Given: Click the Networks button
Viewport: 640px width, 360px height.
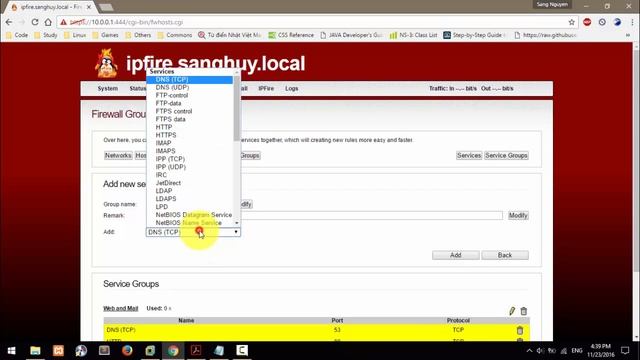Looking at the screenshot, I should point(118,156).
